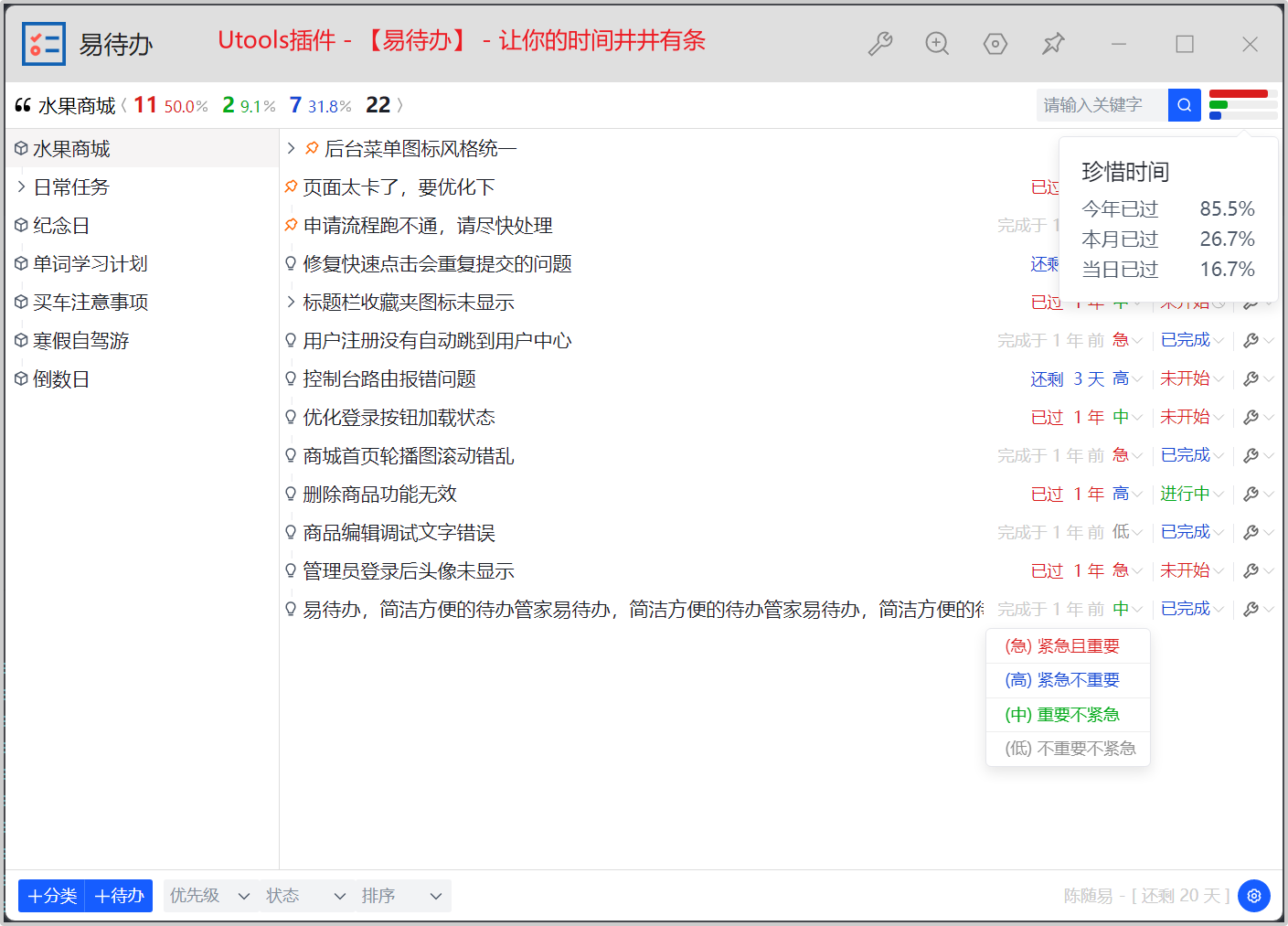Click the cube icon beside 单词学习计划

pos(21,263)
